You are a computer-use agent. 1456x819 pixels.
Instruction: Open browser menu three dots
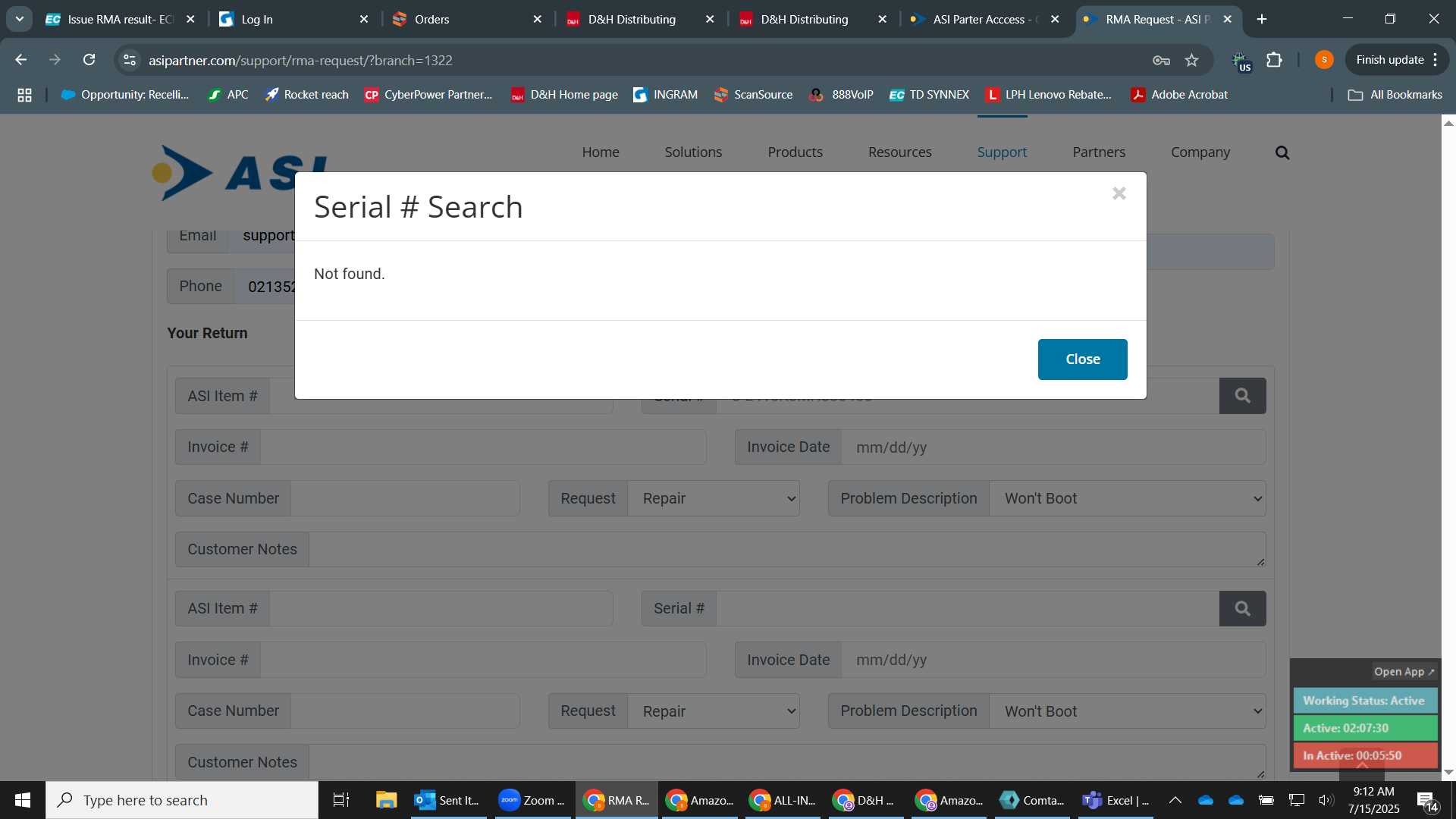[1436, 60]
